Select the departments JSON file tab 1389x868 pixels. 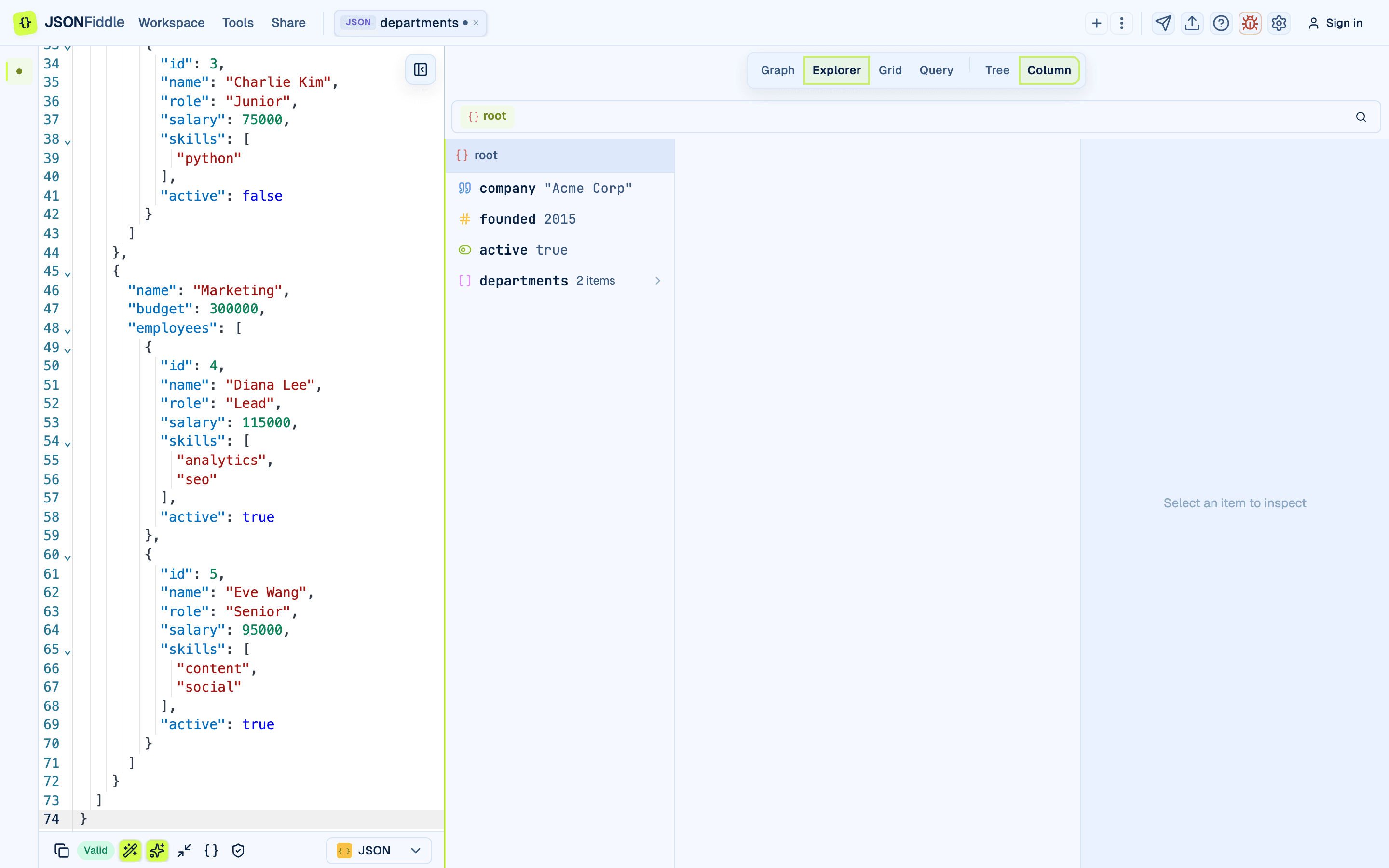coord(410,23)
